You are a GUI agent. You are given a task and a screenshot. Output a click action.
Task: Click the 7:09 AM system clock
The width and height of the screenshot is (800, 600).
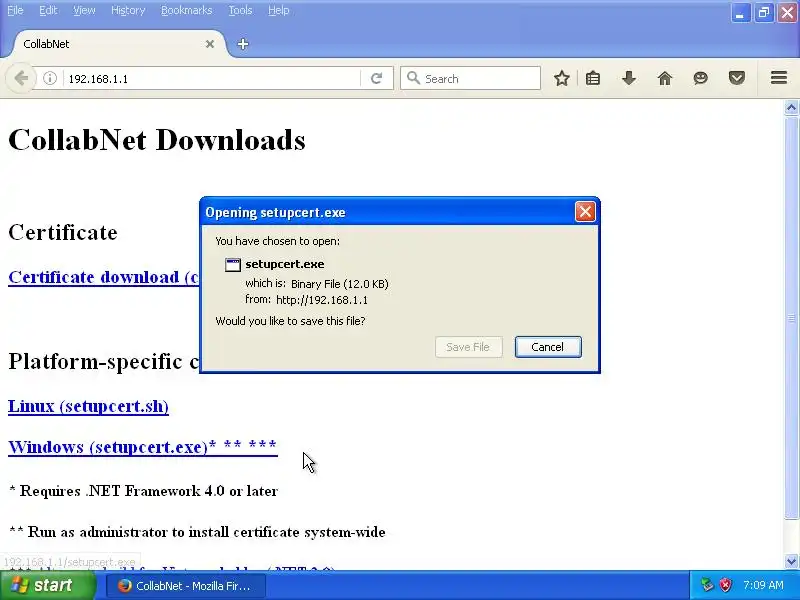(763, 585)
